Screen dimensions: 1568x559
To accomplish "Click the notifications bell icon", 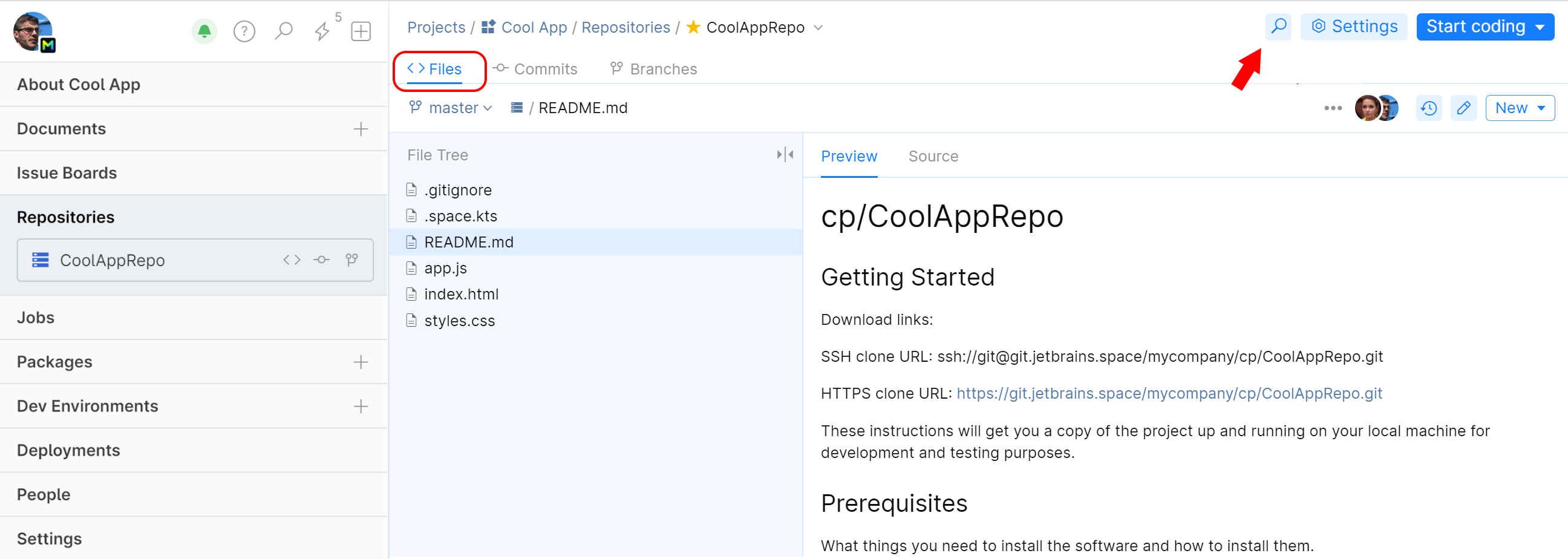I will tap(204, 31).
